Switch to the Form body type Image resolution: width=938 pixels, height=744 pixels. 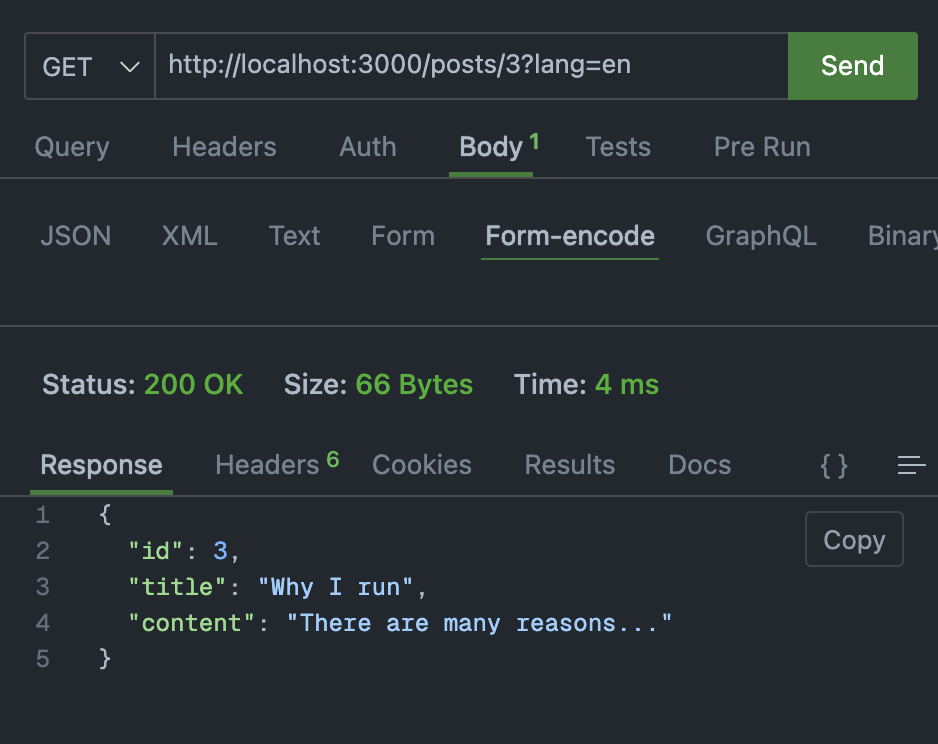[402, 236]
